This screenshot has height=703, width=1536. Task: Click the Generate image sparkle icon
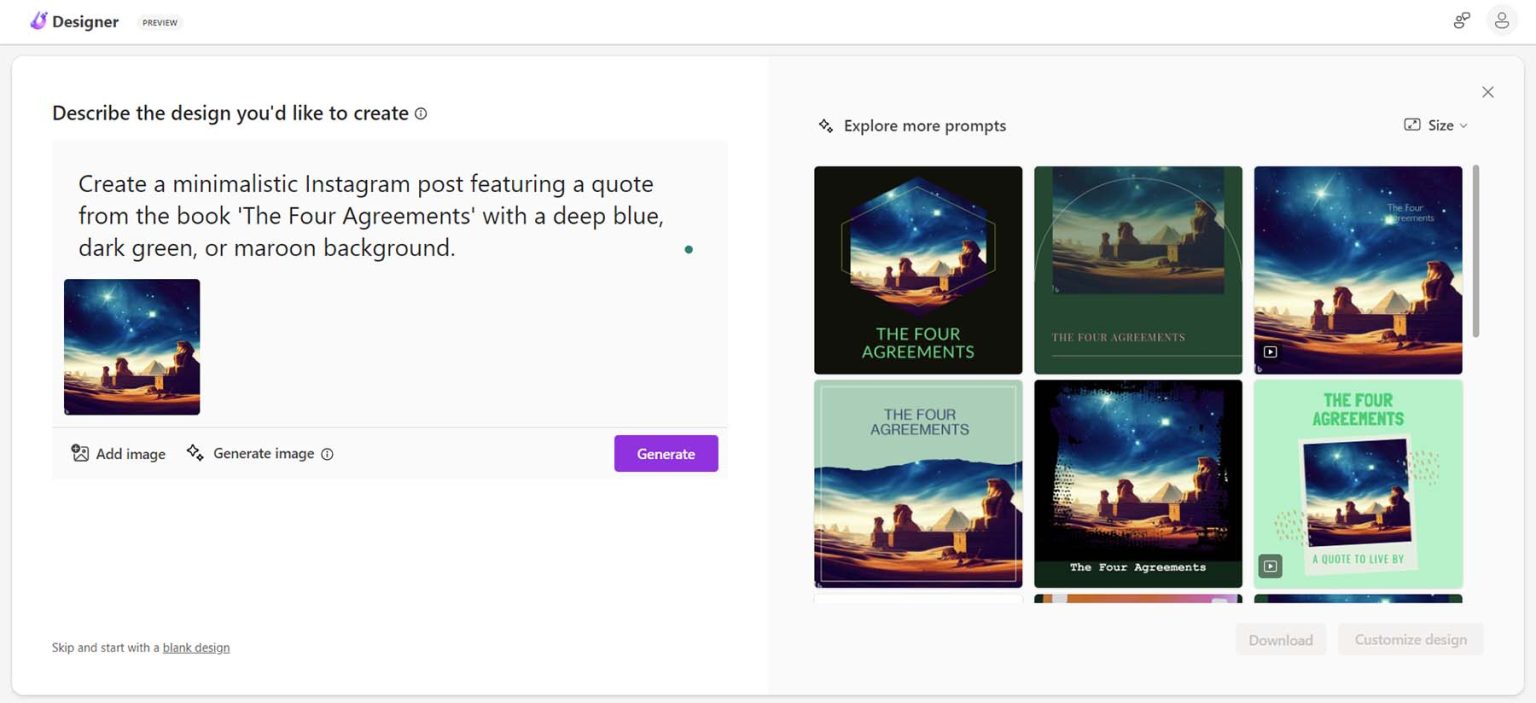[195, 452]
